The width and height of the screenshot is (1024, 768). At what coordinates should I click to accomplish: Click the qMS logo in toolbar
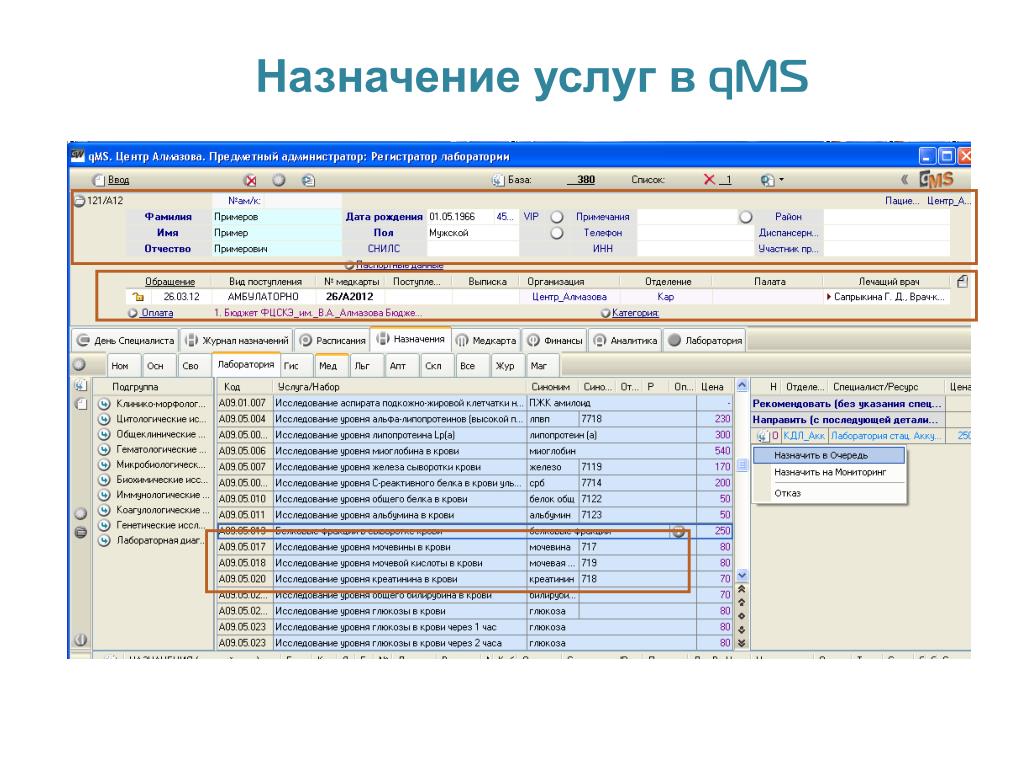(936, 179)
